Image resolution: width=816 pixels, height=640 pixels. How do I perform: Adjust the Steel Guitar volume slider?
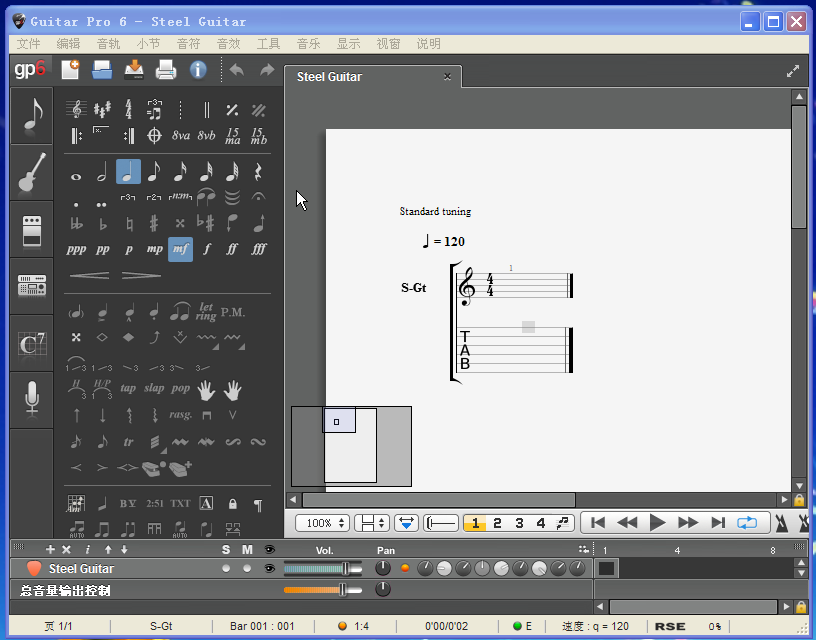pyautogui.click(x=323, y=569)
